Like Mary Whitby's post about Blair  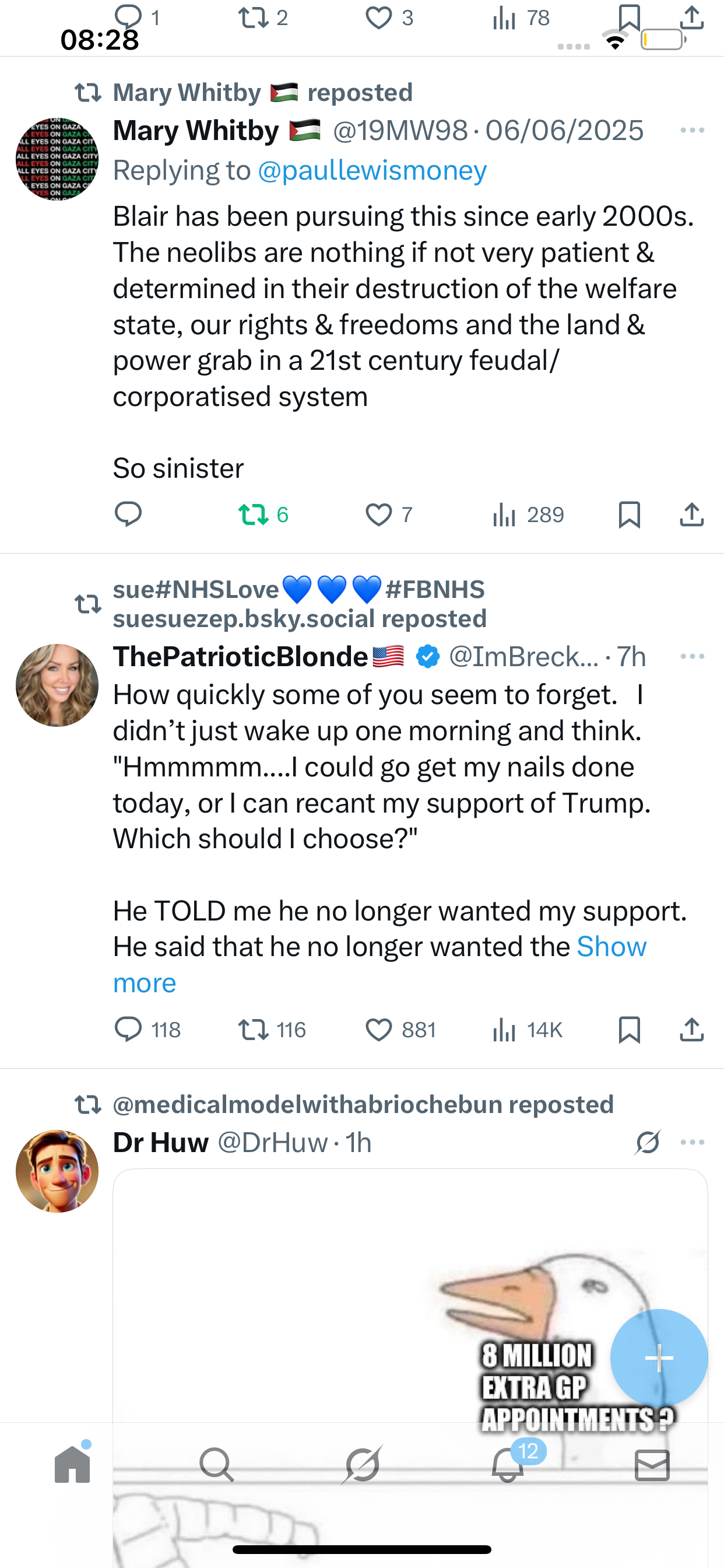tap(378, 515)
